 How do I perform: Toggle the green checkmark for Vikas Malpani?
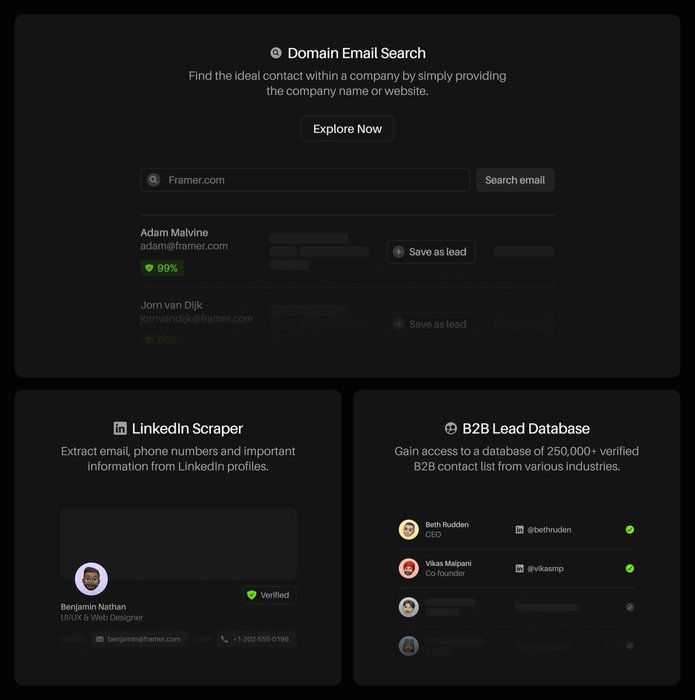tap(629, 568)
